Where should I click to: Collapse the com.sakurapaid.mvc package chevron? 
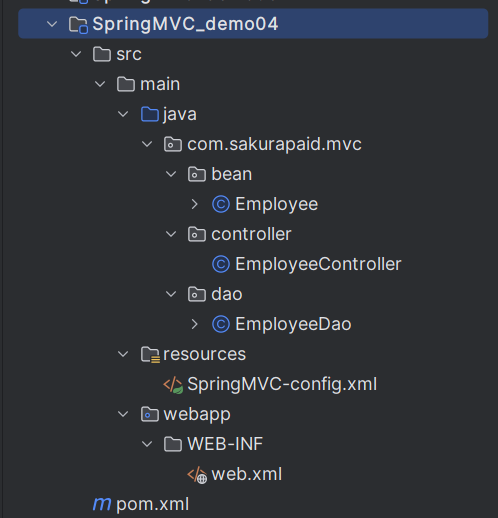click(147, 144)
